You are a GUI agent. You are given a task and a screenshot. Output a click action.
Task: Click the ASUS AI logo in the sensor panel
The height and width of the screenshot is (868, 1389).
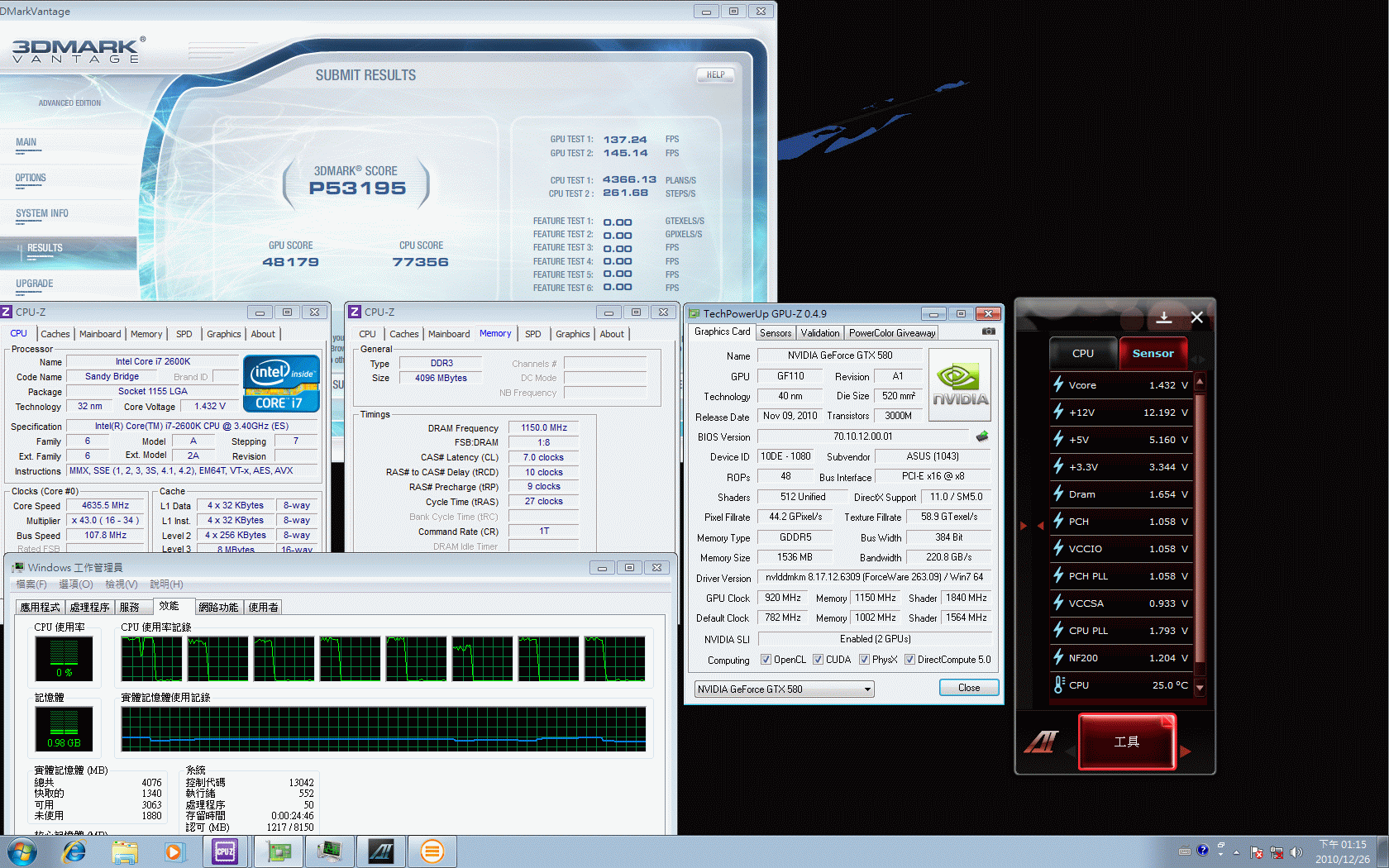click(x=1041, y=742)
